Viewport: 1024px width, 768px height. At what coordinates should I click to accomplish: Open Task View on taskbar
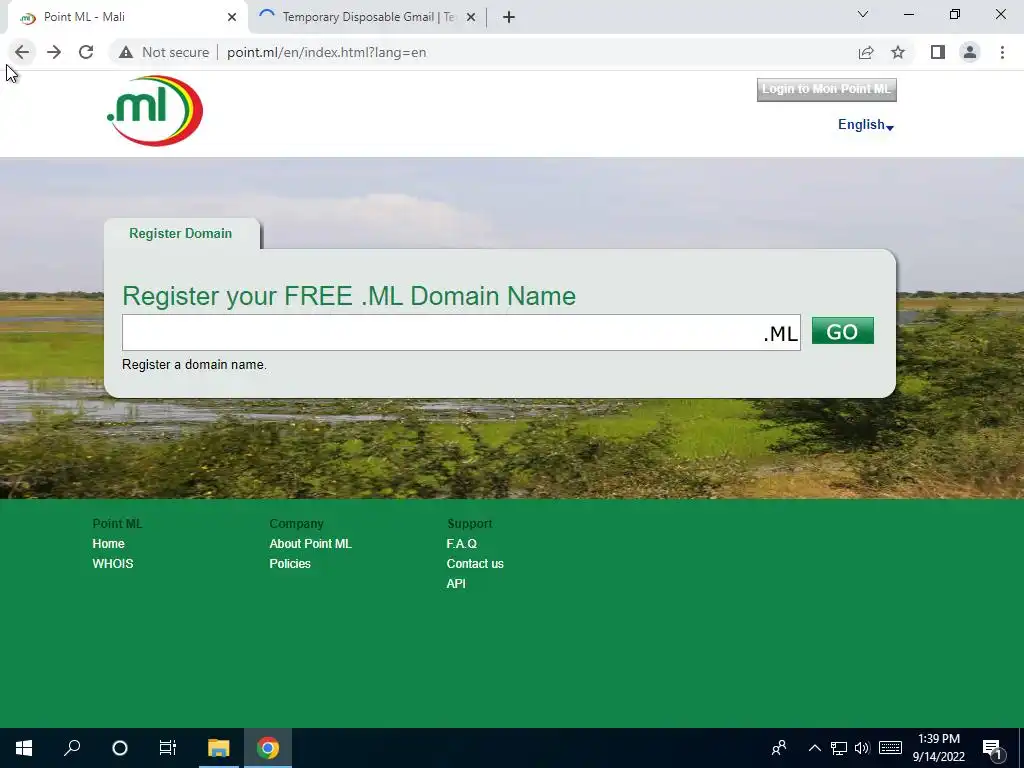click(x=168, y=748)
